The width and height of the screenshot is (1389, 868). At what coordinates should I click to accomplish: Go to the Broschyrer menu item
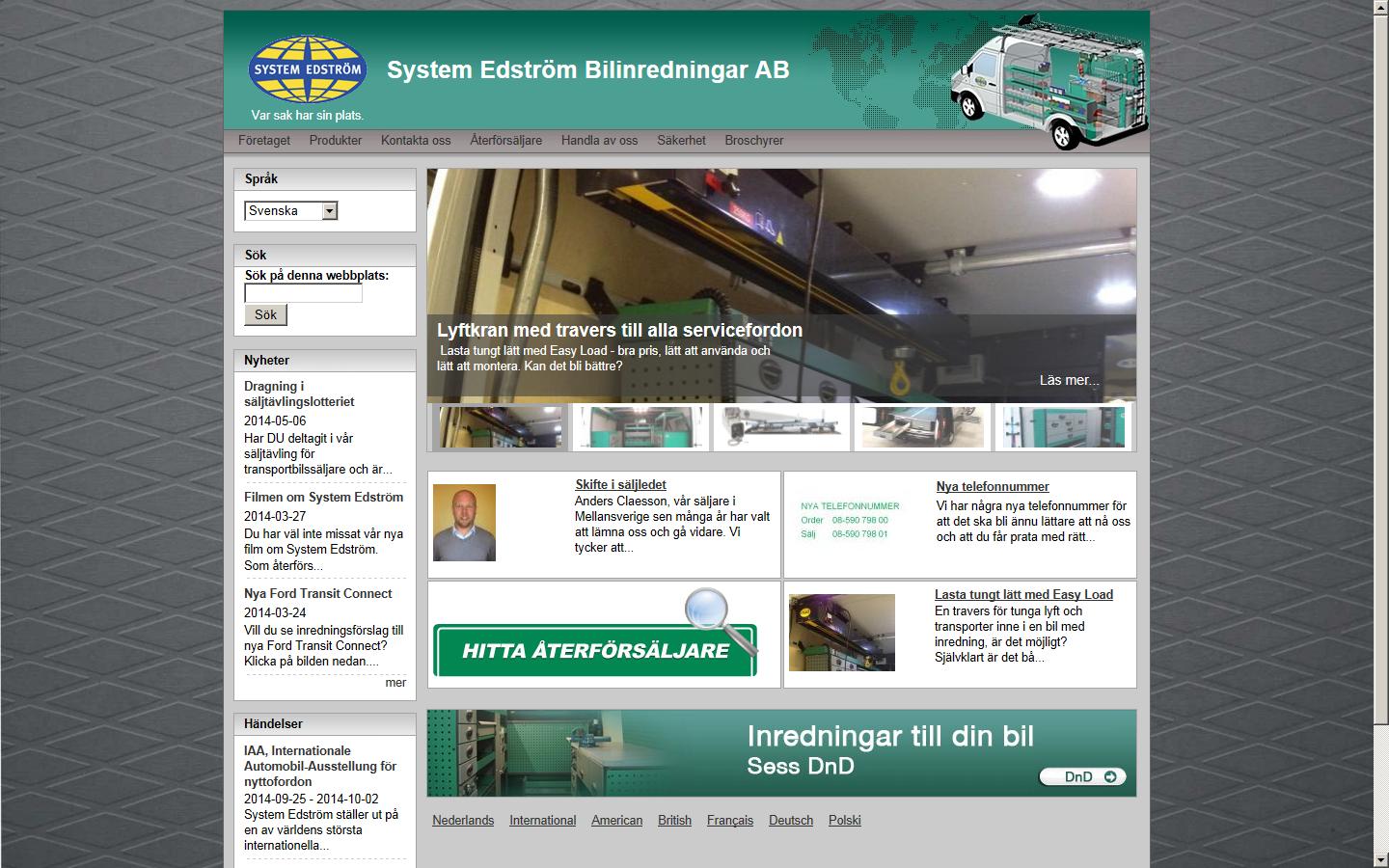tap(753, 141)
